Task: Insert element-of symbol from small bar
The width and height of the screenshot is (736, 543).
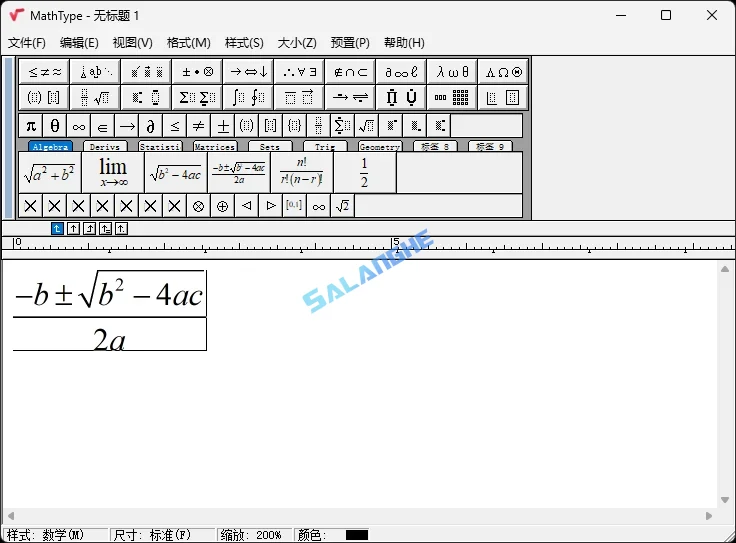Action: (103, 126)
